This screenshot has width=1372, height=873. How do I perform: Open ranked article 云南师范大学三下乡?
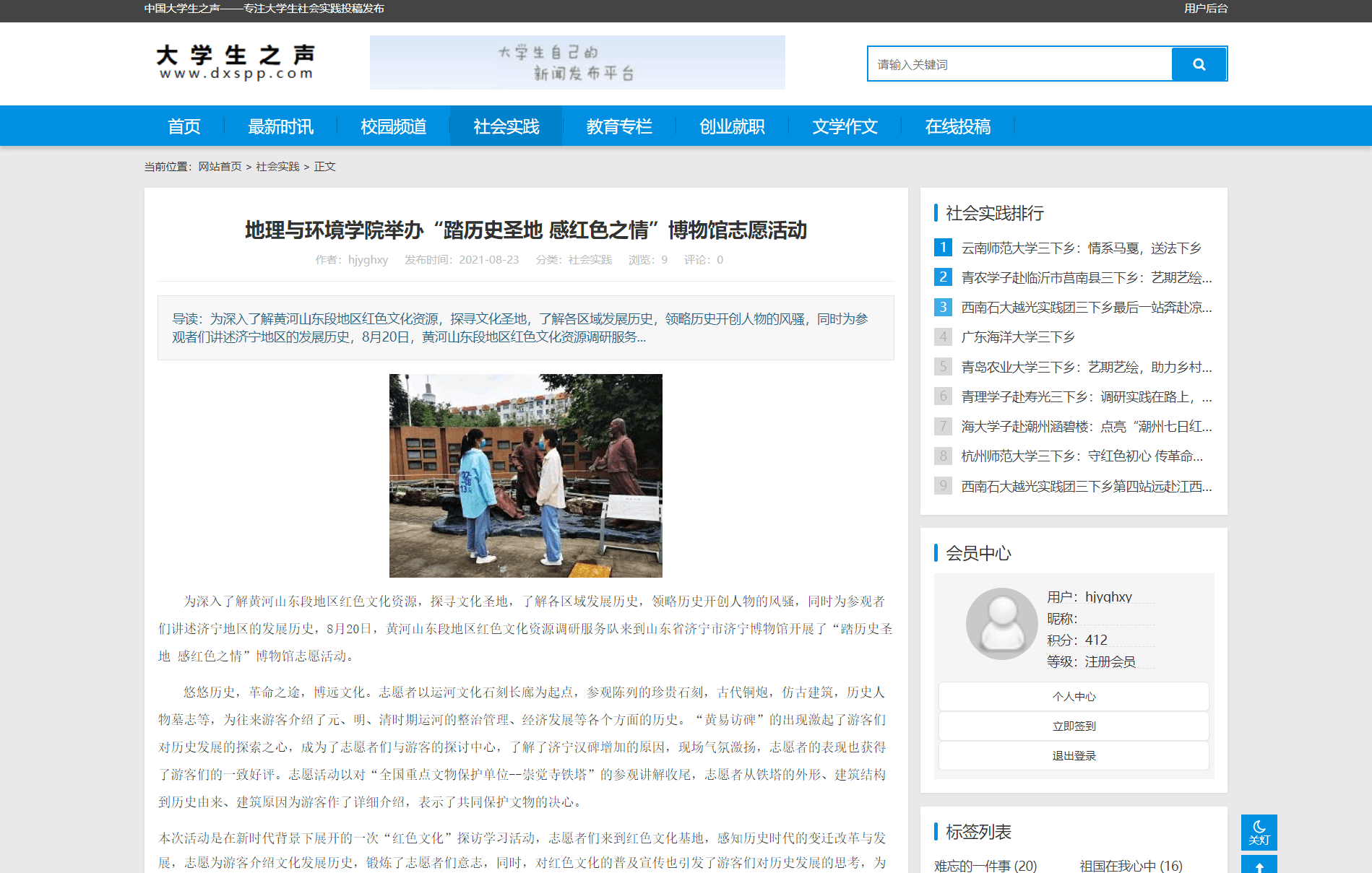pos(1081,248)
